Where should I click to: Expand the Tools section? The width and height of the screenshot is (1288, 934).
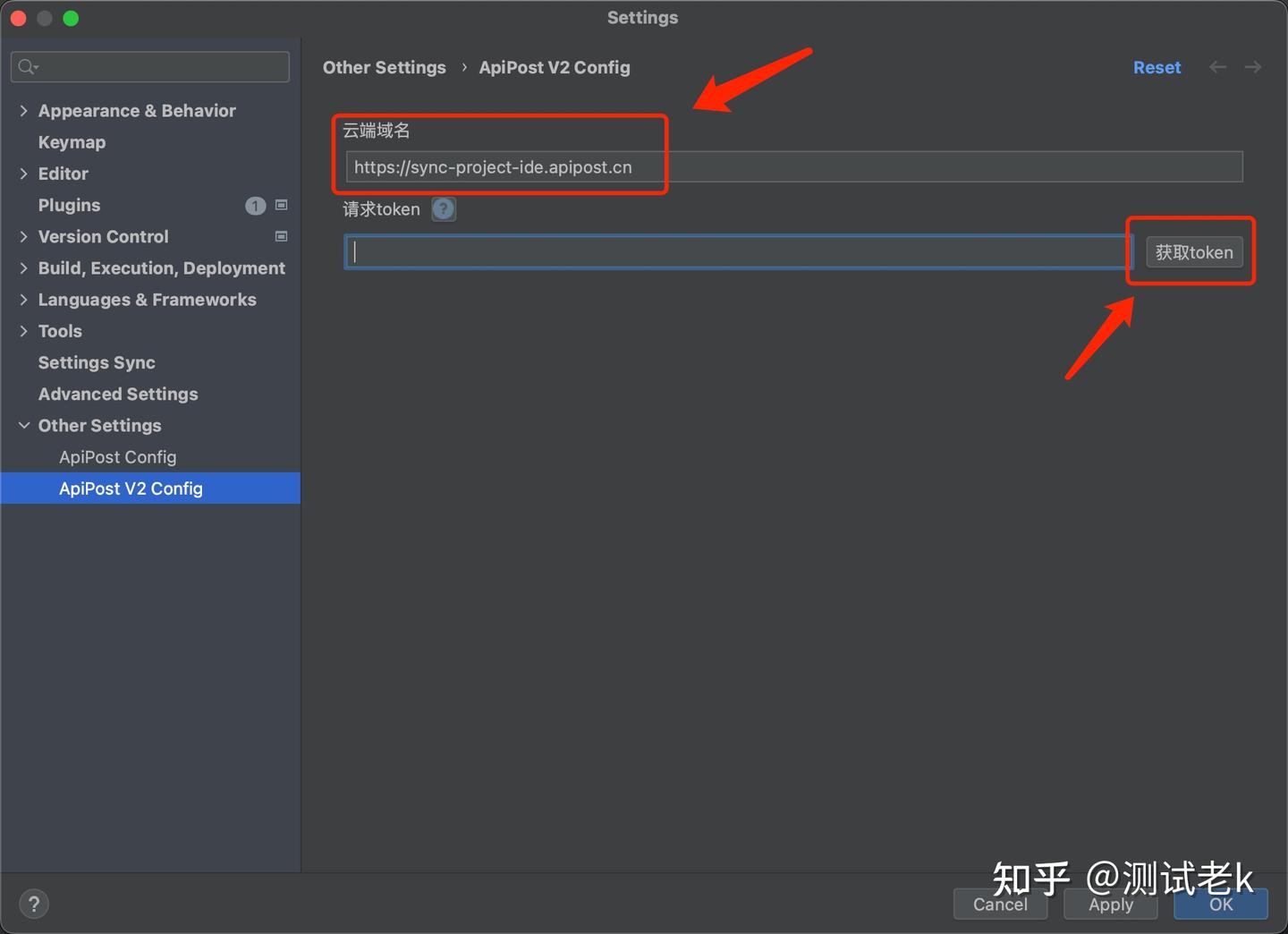pos(23,331)
